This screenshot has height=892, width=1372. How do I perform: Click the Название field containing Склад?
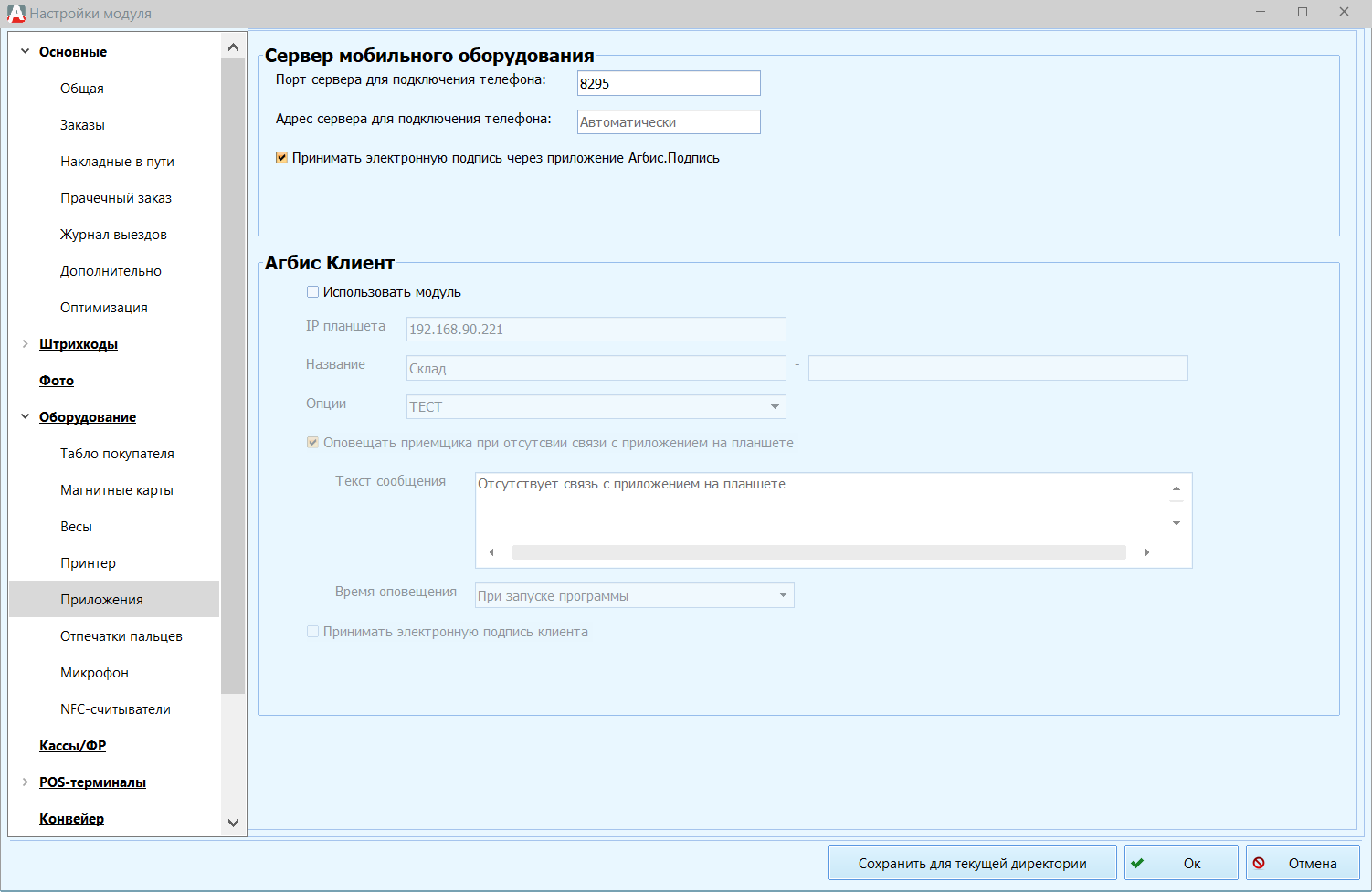pos(596,368)
